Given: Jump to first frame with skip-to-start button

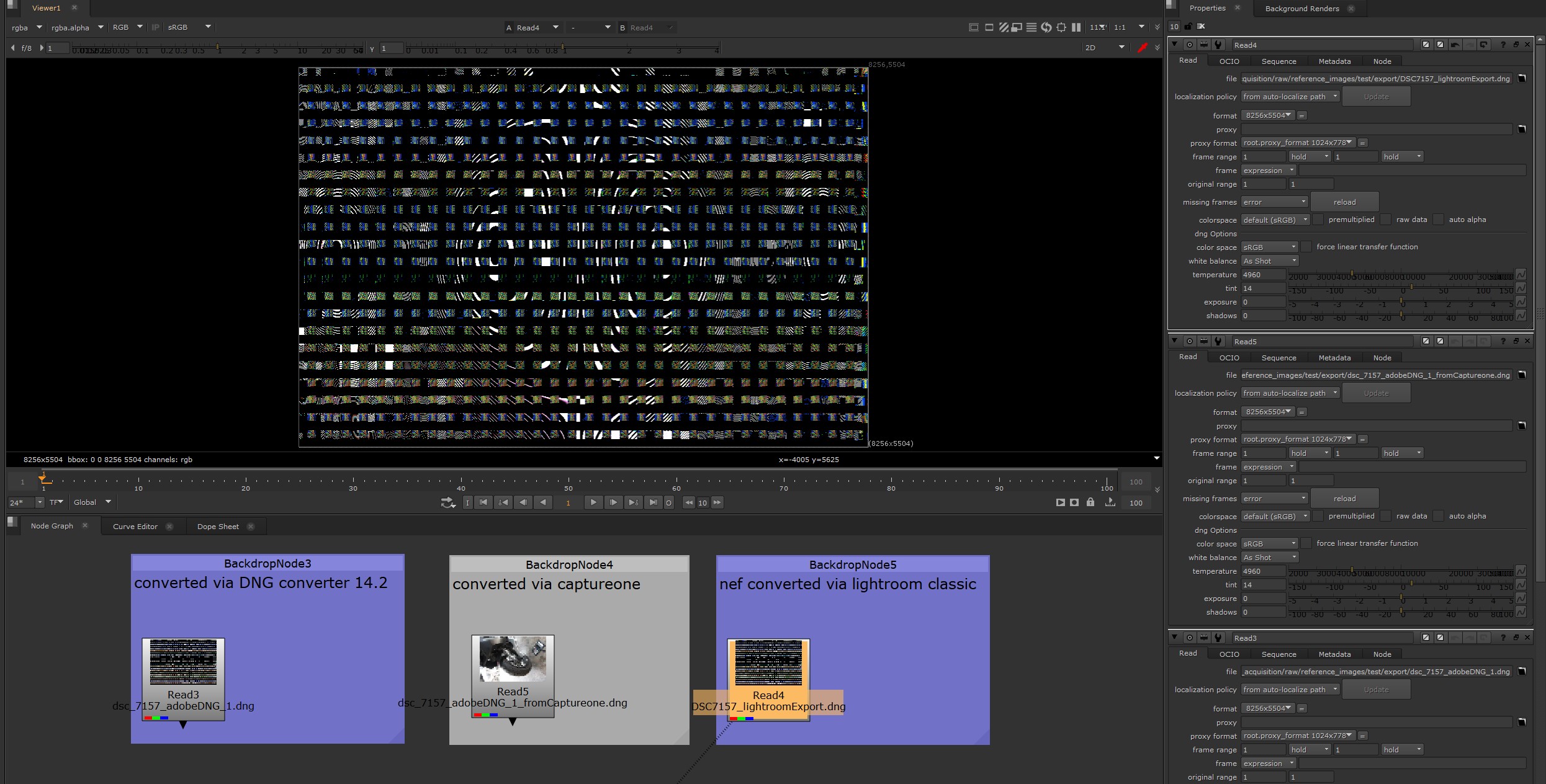Looking at the screenshot, I should click(x=483, y=502).
